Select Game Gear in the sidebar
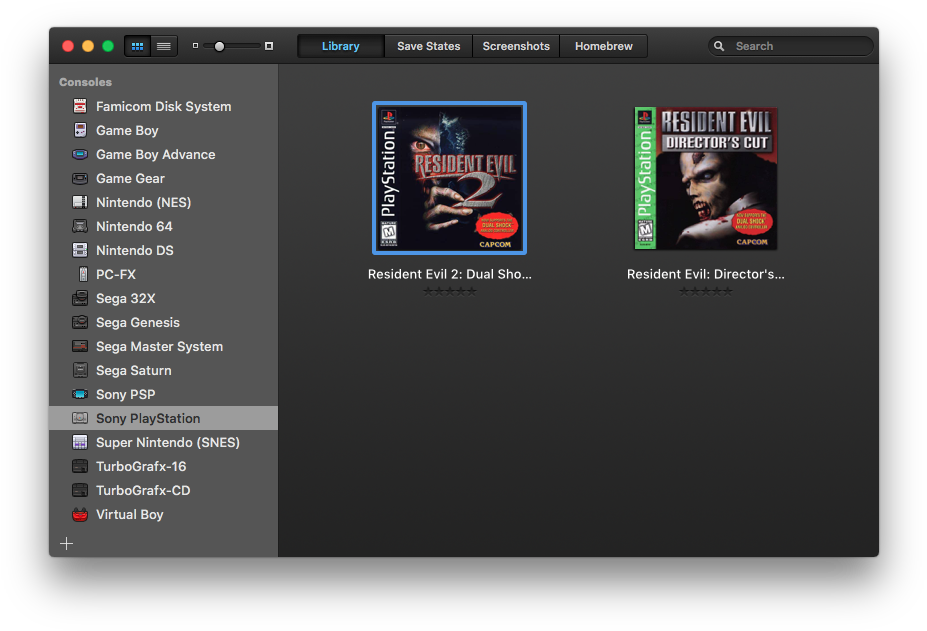Screen dimensions: 927x631 tap(163, 179)
